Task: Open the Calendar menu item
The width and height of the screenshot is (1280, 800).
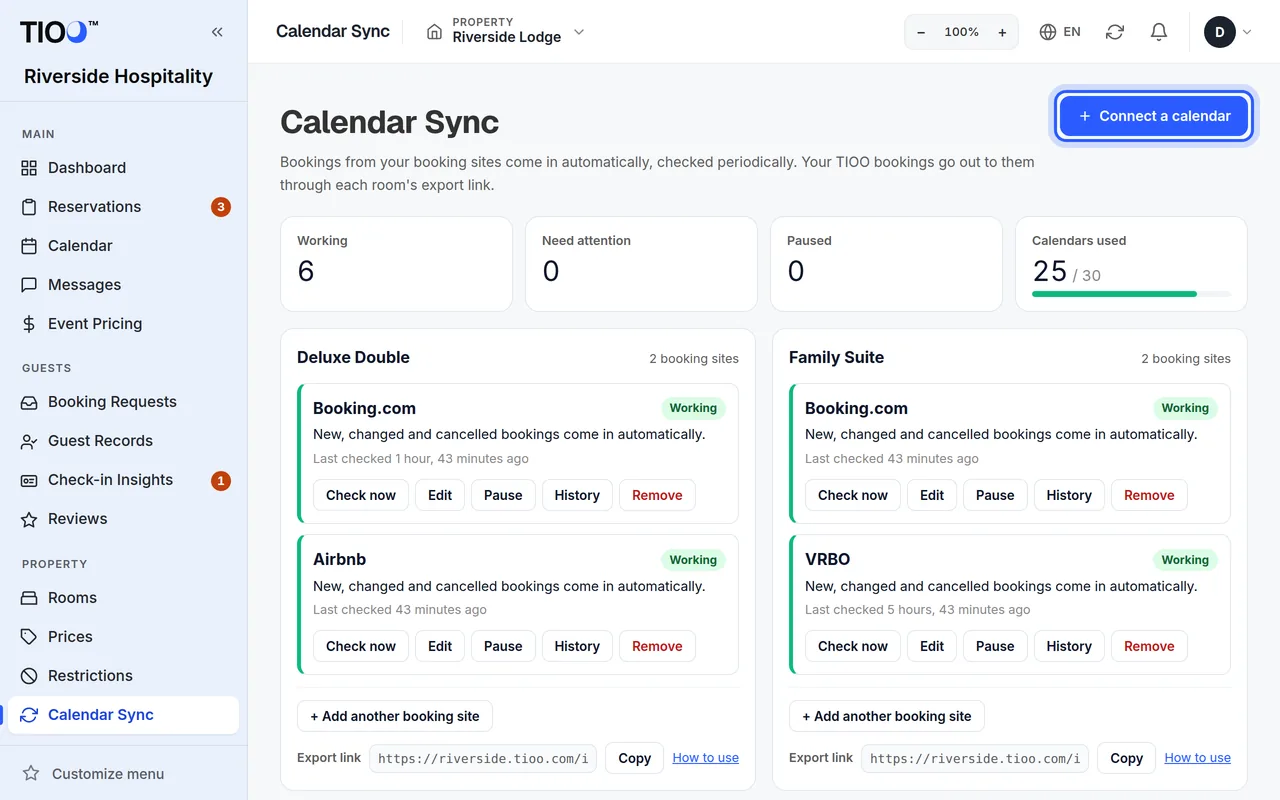Action: (x=123, y=246)
